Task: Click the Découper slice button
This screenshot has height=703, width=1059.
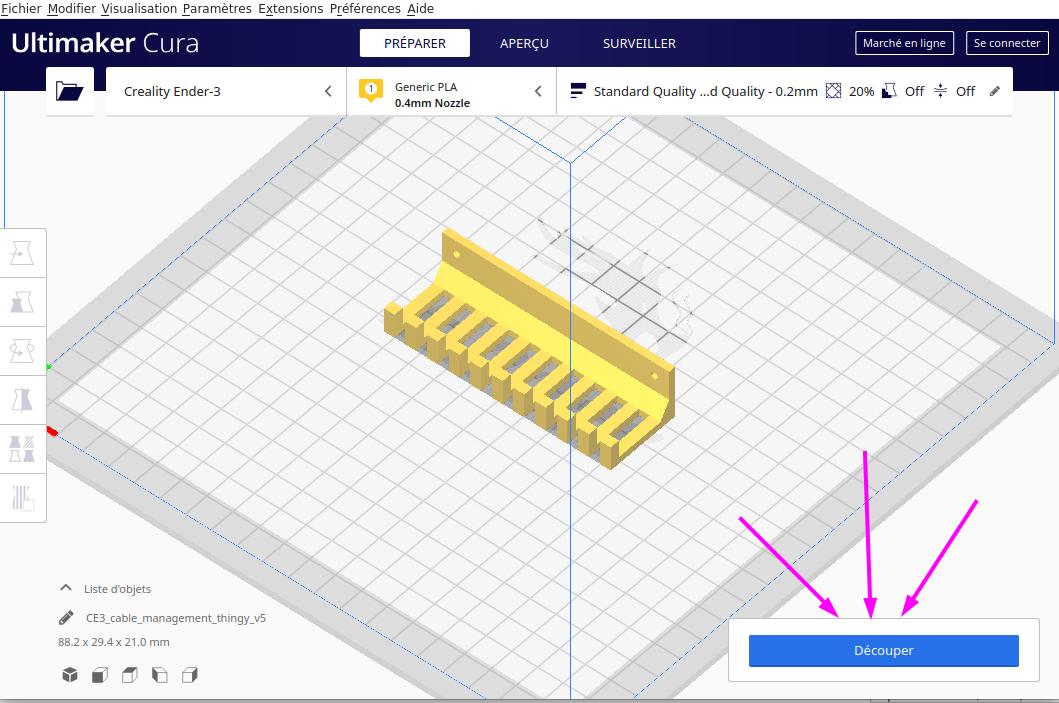Action: click(883, 650)
